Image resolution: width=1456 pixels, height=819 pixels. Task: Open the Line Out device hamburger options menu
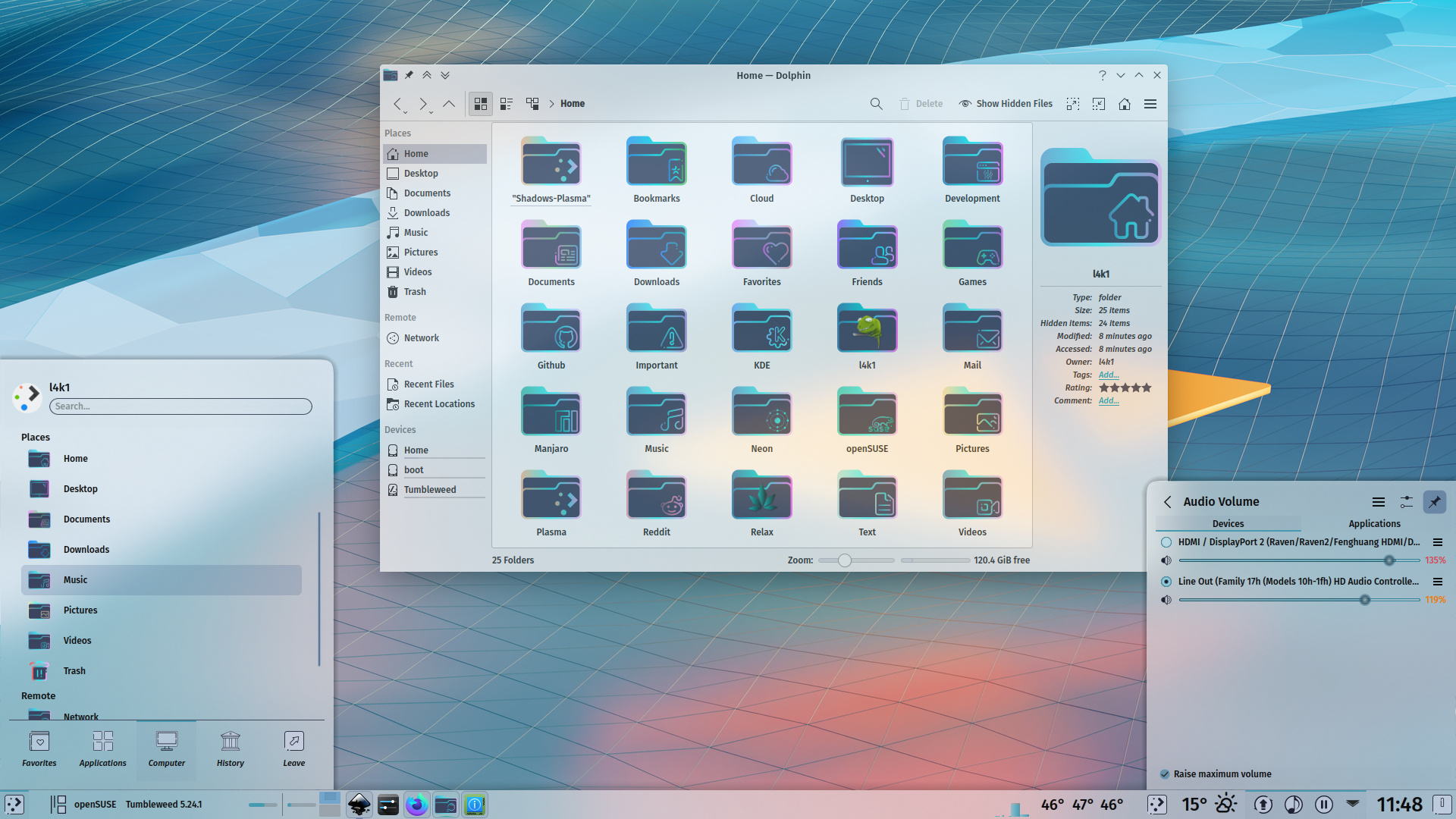1437,582
